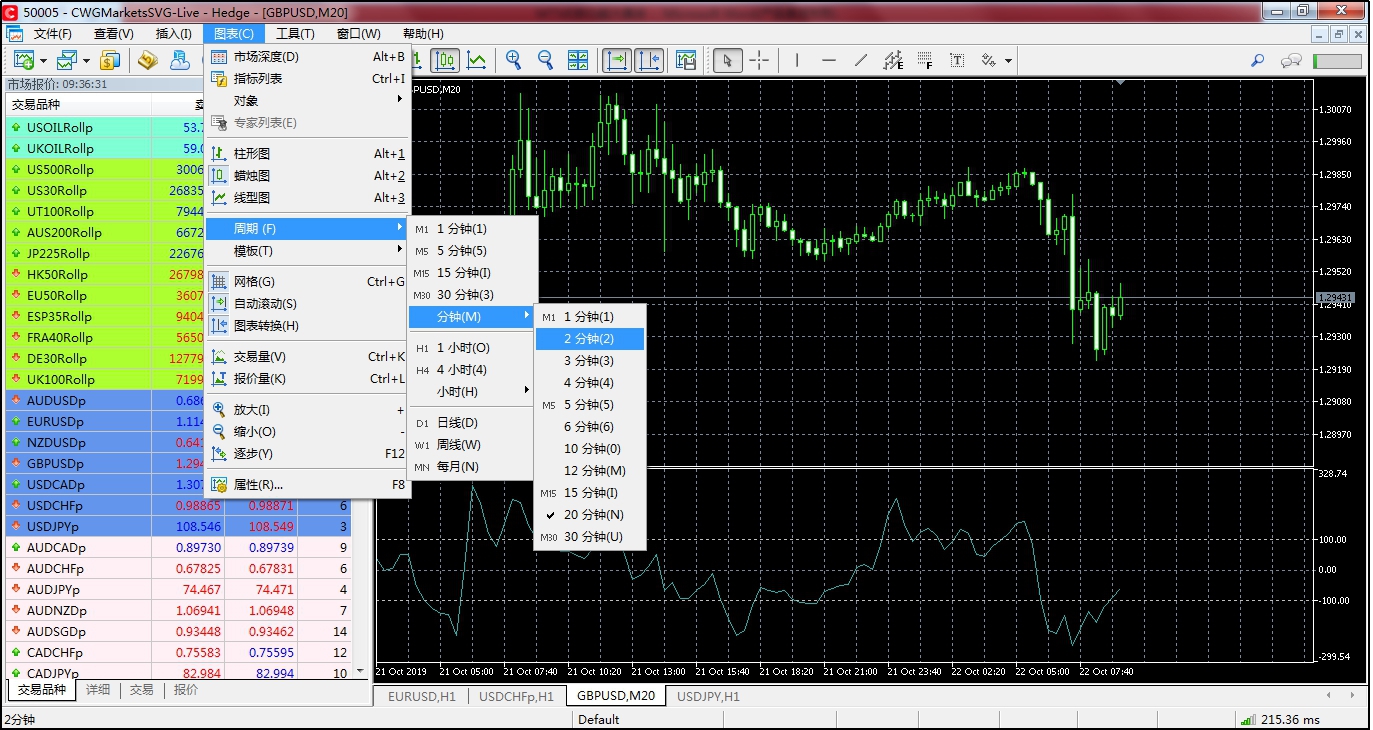Toggle 网格(G) grid option
The height and width of the screenshot is (730, 1373).
307,282
